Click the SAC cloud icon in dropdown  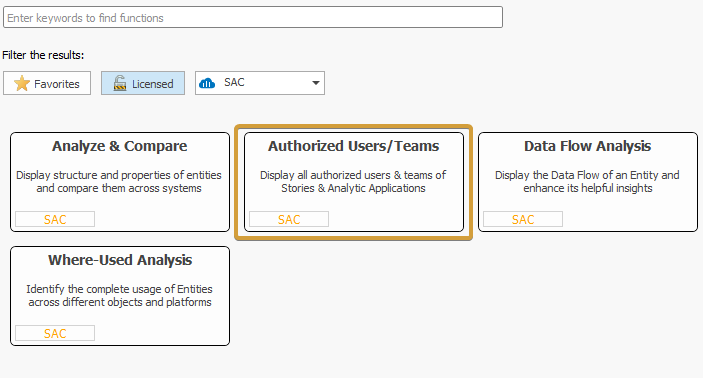pyautogui.click(x=207, y=83)
